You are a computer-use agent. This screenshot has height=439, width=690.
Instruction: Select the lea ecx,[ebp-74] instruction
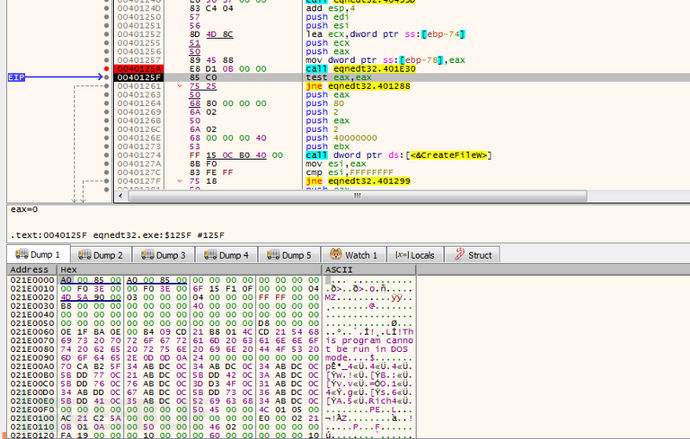click(x=385, y=34)
